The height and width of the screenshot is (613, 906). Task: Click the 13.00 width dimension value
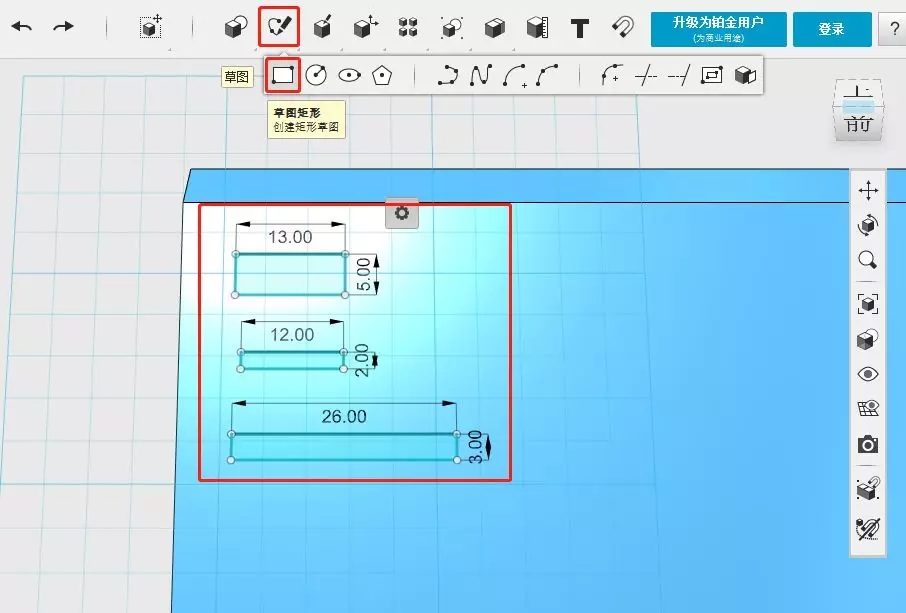pos(290,237)
